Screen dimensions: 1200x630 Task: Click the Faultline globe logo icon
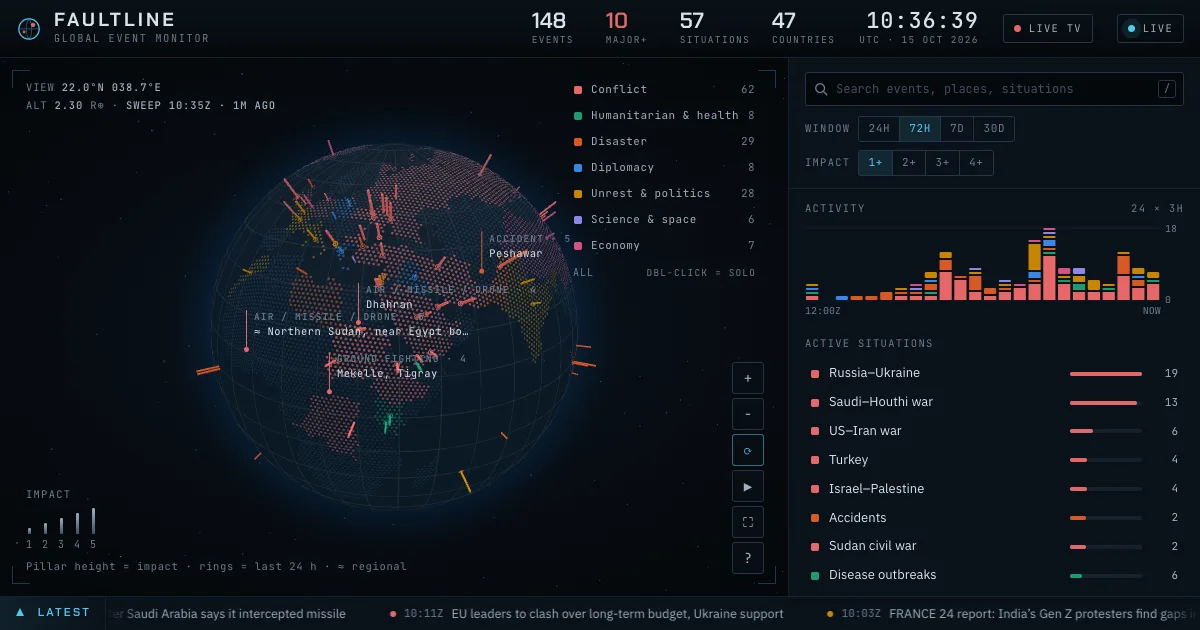click(29, 29)
